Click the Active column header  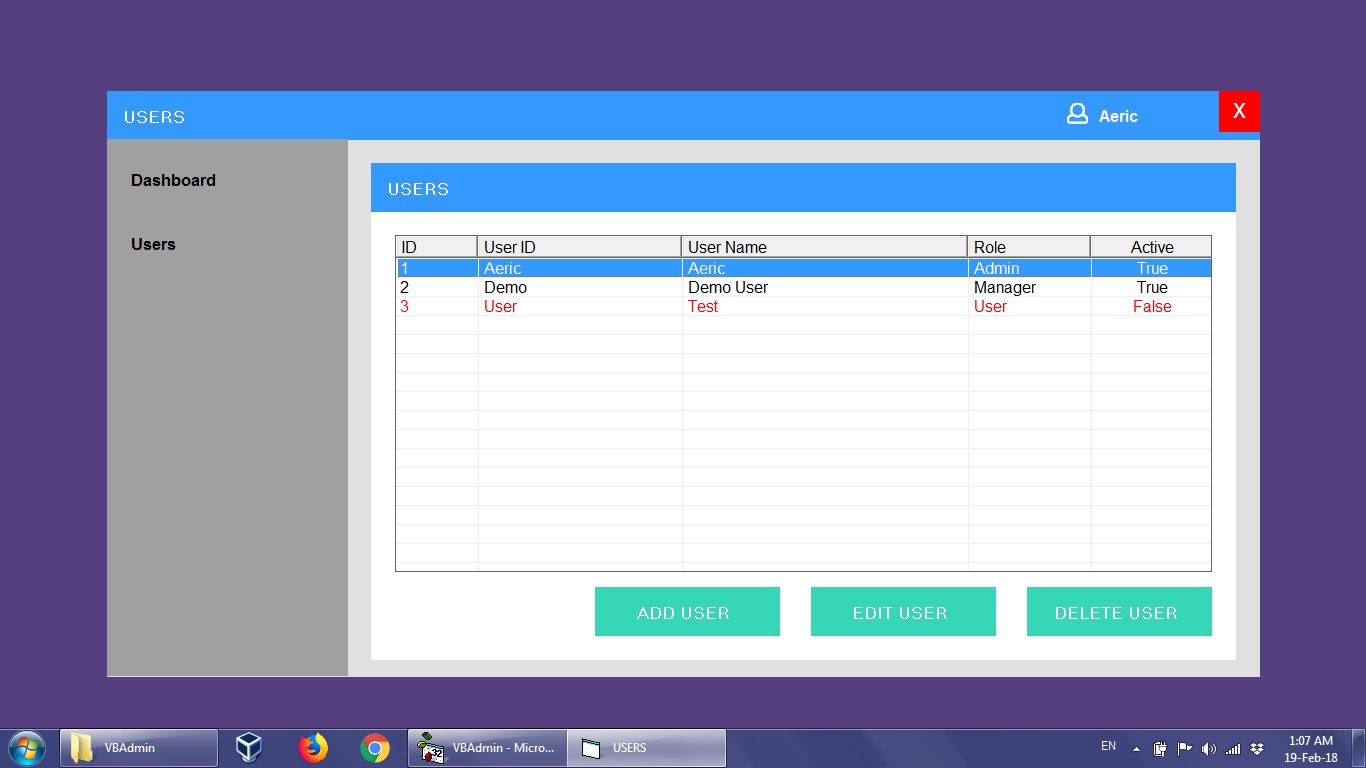click(1151, 247)
